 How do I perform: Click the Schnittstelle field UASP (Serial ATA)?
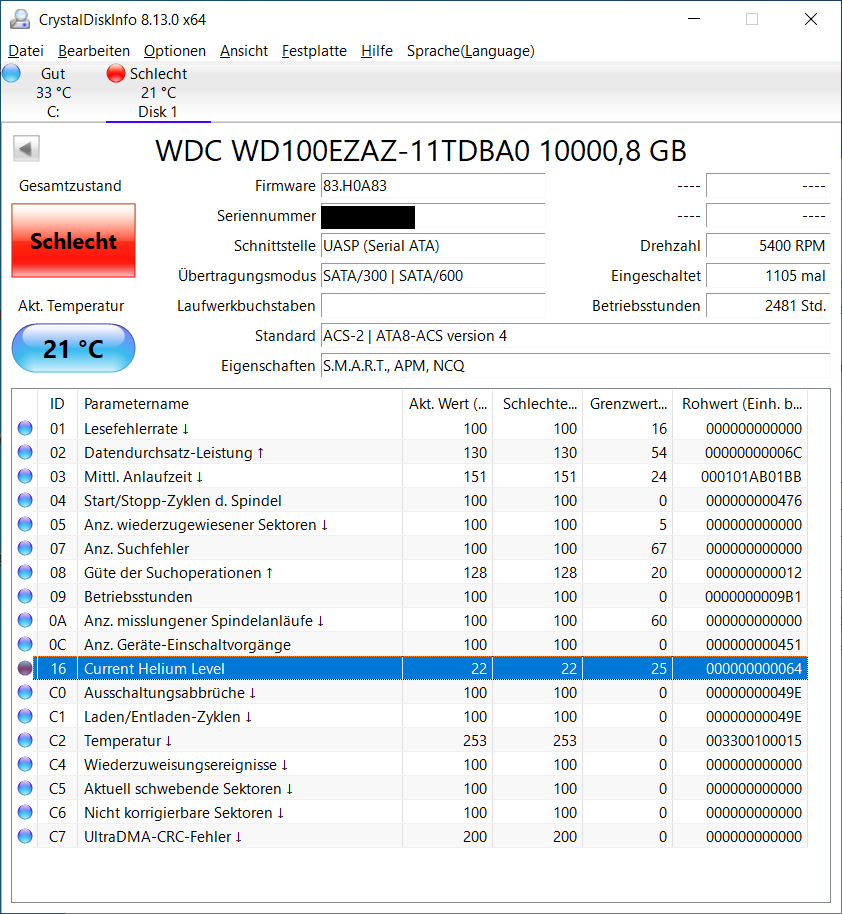(433, 246)
